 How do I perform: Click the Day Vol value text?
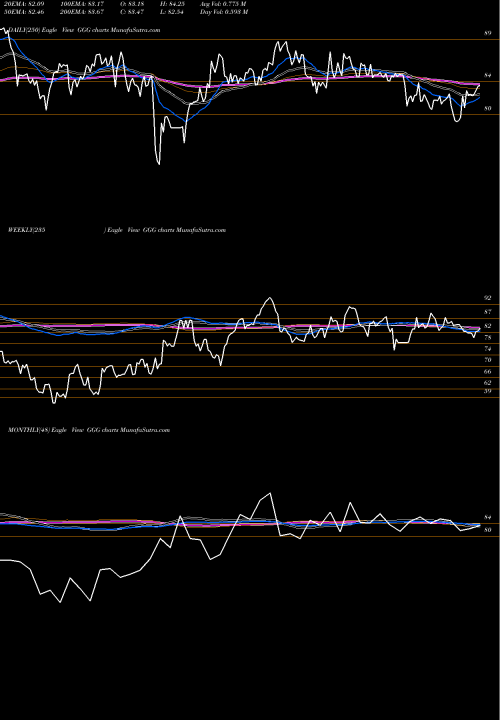[x=224, y=12]
